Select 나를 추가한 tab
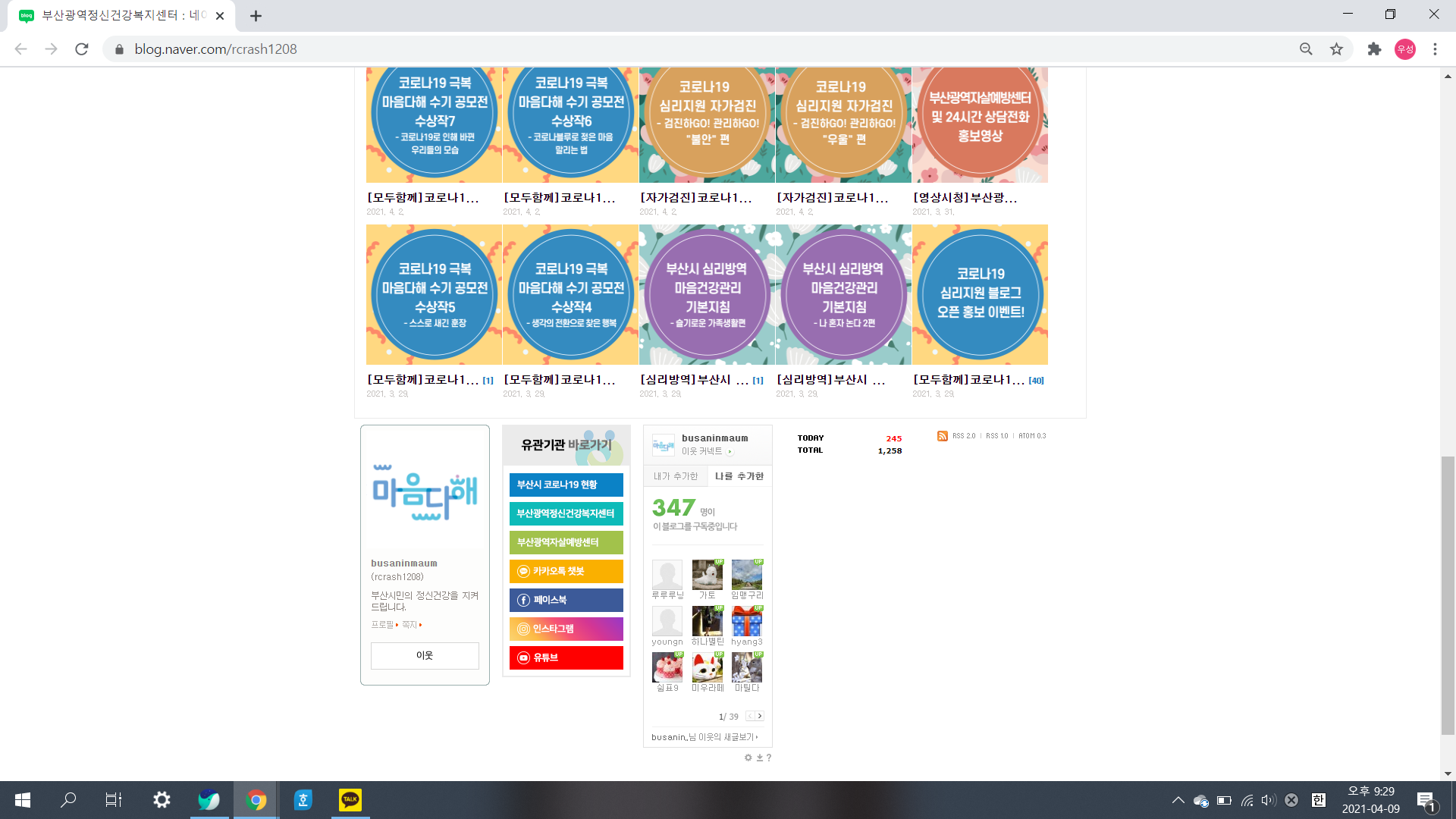 pos(739,476)
